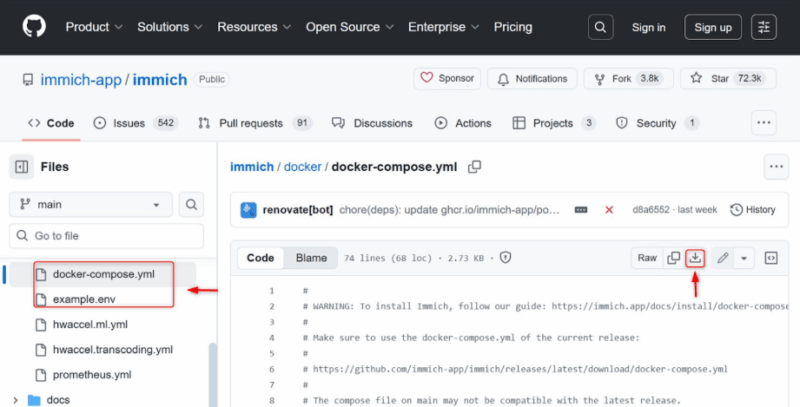Download raw file icon

(x=695, y=258)
